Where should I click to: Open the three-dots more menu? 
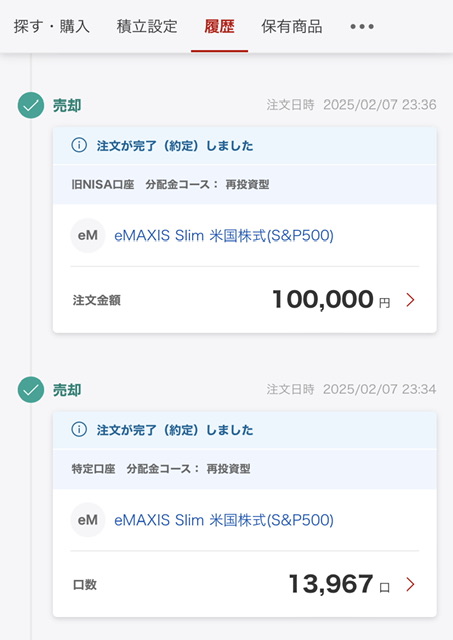coord(362,27)
